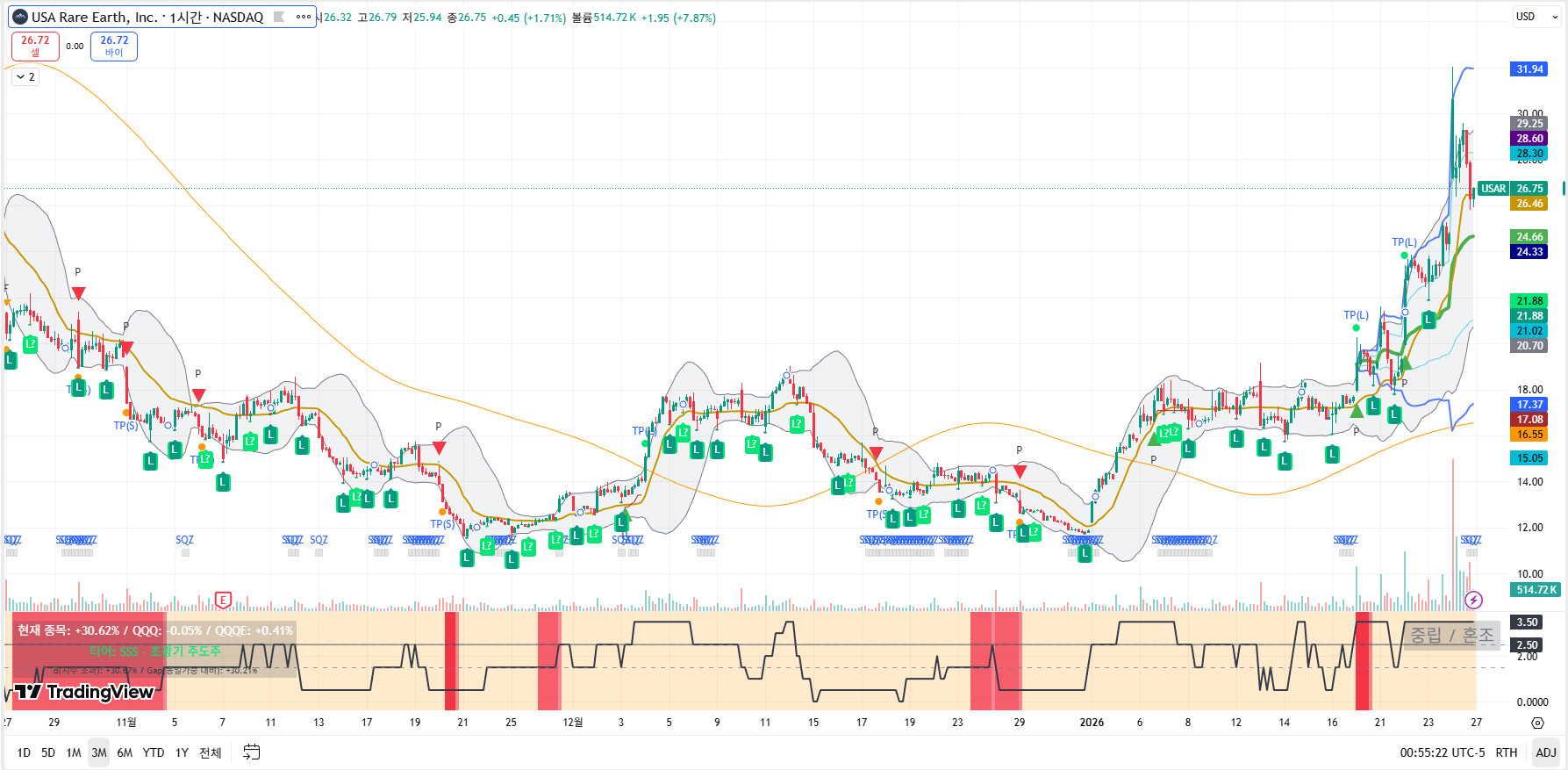
Task: Toggle the ADJ adjusted data button
Action: [1546, 752]
